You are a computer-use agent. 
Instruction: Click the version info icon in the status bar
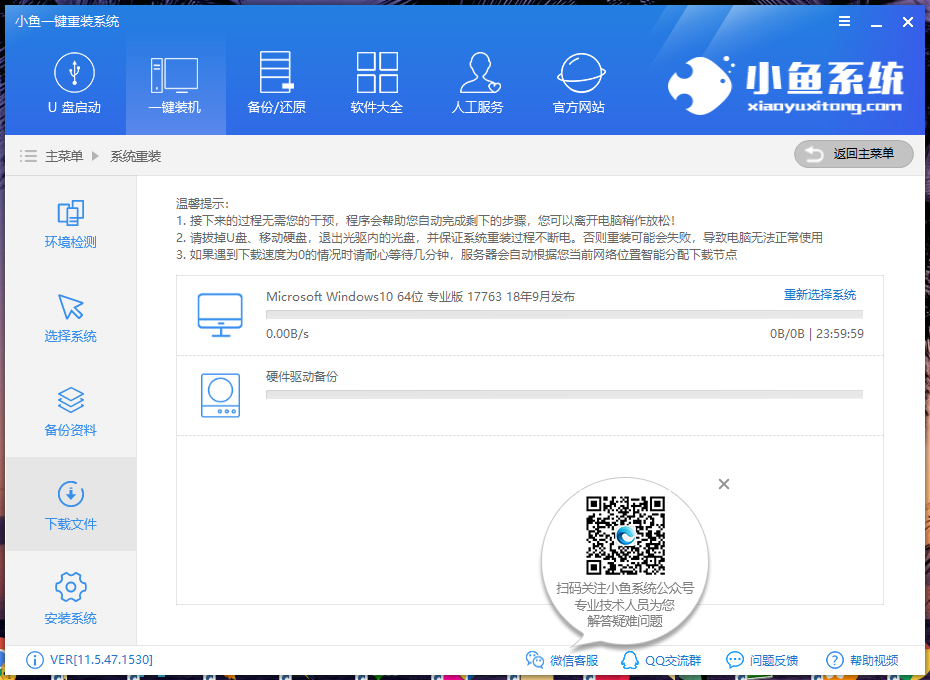34,660
